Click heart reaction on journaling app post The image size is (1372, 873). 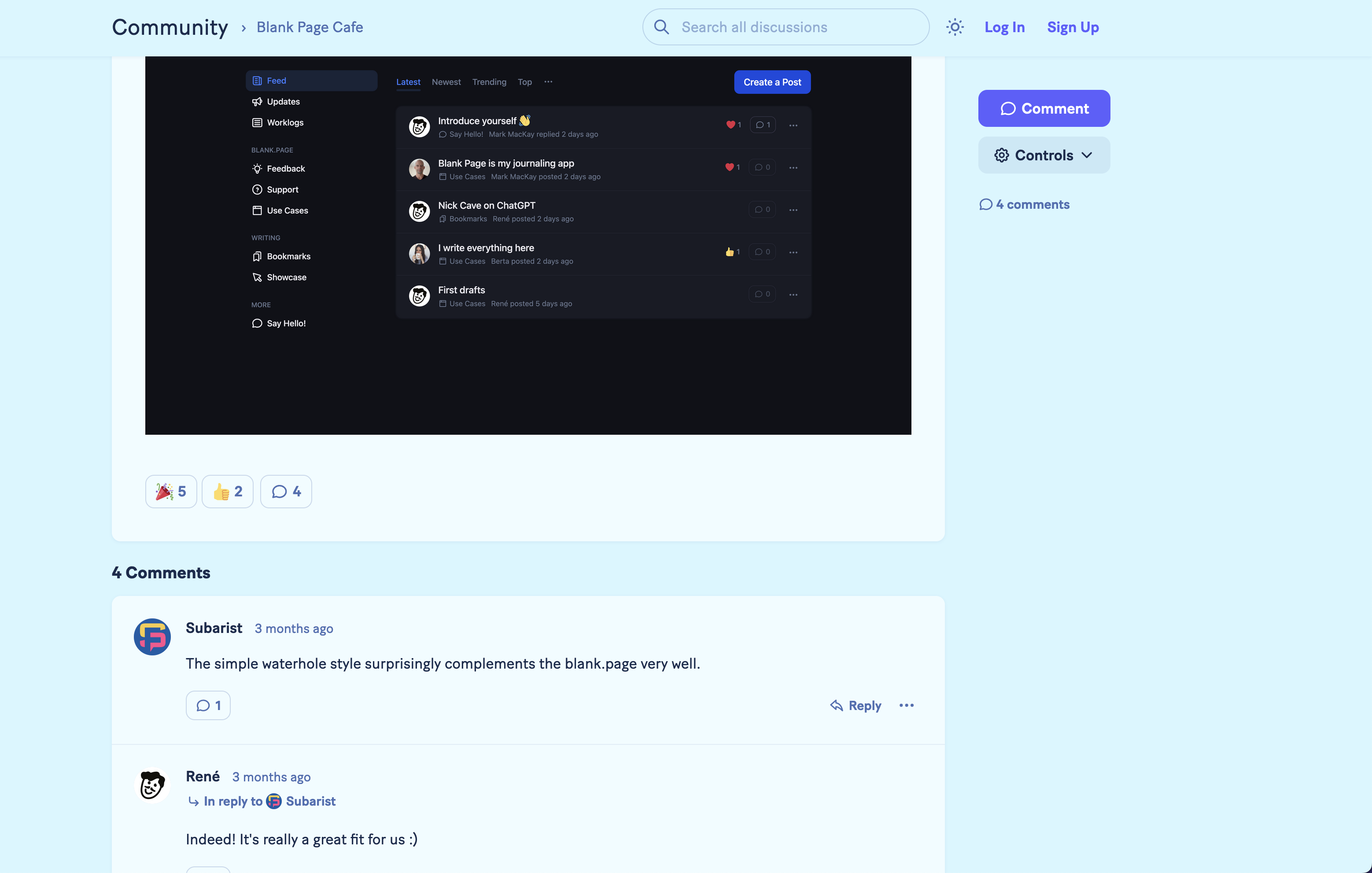pos(732,167)
